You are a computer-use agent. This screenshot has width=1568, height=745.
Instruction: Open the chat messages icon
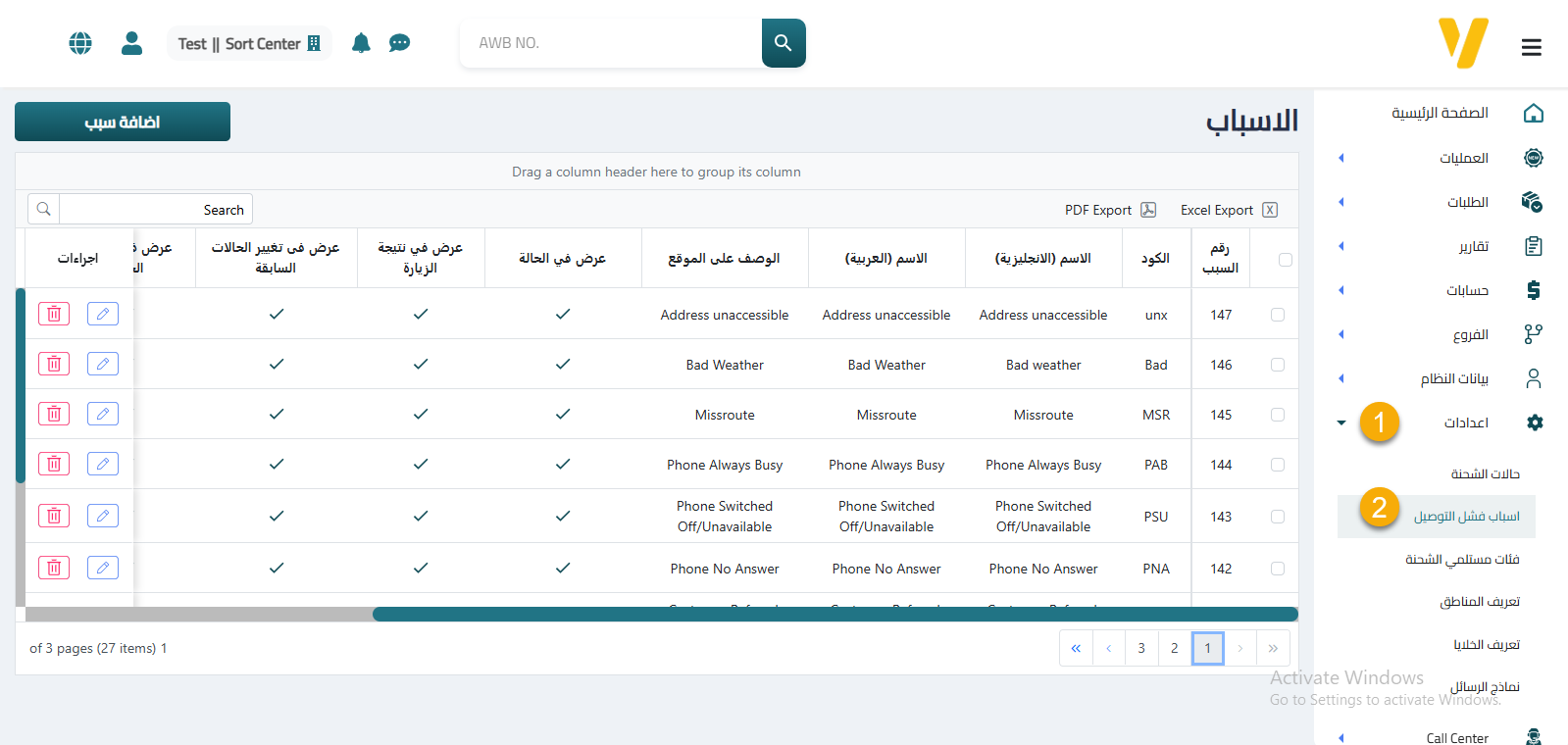pyautogui.click(x=399, y=43)
